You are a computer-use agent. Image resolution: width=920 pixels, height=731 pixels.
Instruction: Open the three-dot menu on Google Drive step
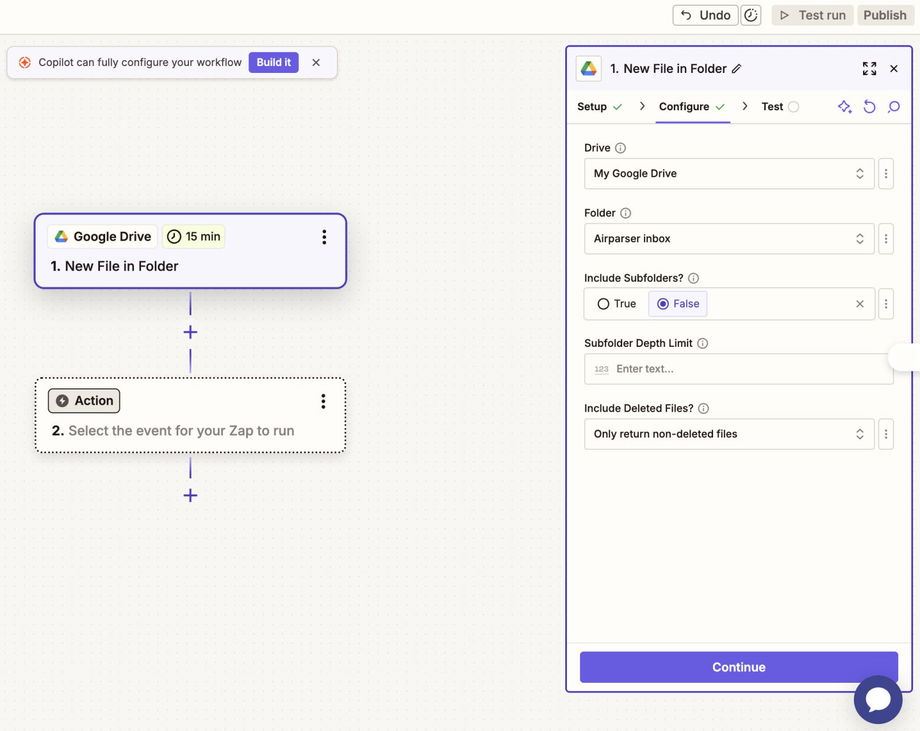click(324, 237)
